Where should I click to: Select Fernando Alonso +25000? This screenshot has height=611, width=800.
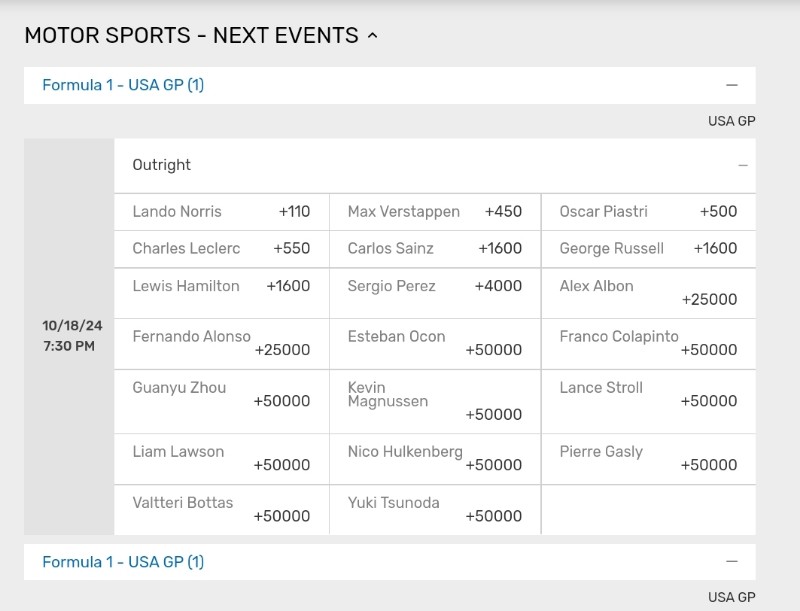point(221,344)
